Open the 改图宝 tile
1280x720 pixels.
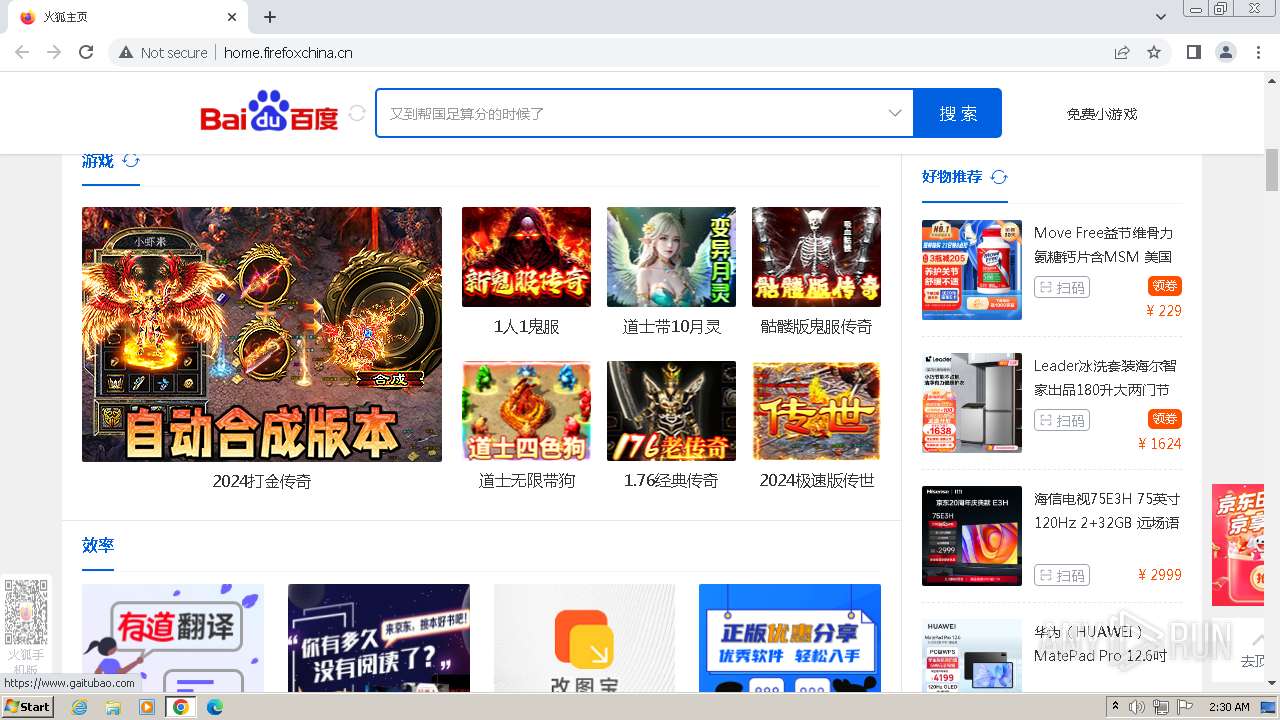click(x=585, y=638)
